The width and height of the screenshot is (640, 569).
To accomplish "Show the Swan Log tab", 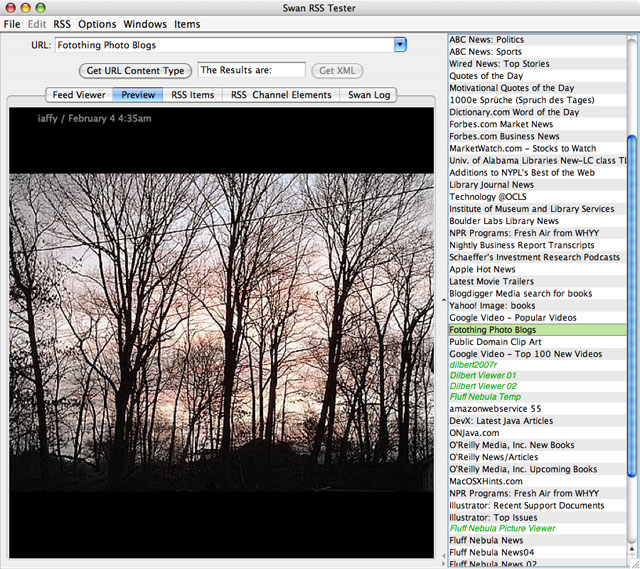I will click(370, 95).
